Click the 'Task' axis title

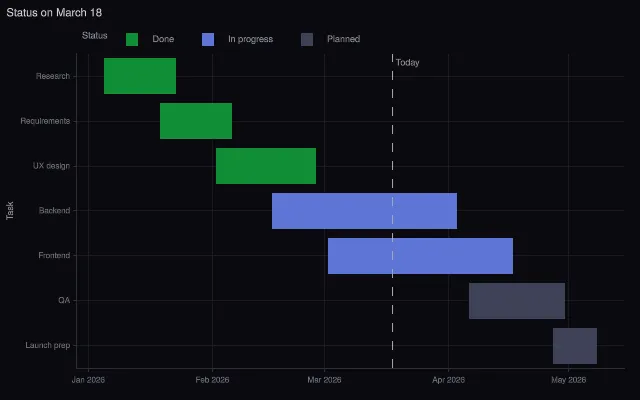(10, 211)
